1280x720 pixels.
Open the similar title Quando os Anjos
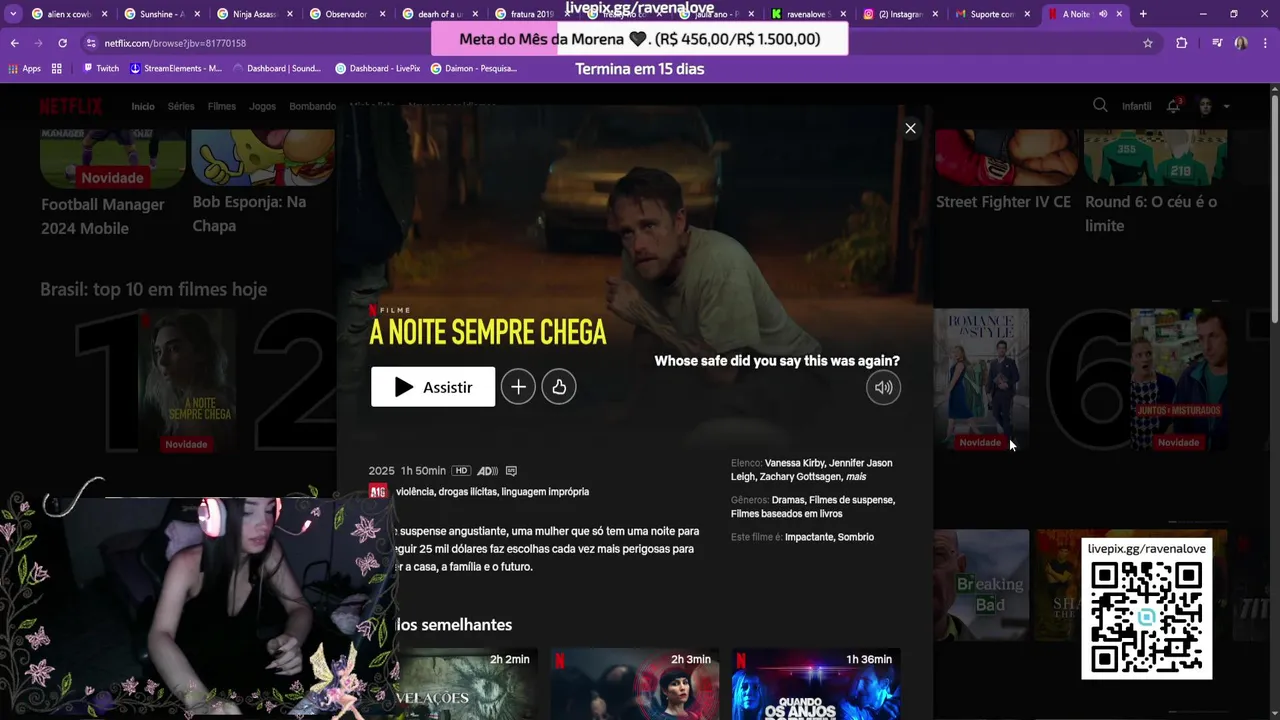click(x=816, y=684)
